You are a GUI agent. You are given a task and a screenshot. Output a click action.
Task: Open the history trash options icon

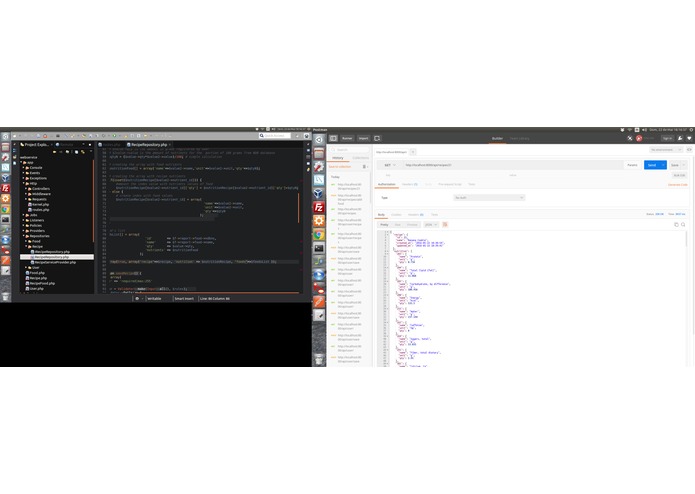(365, 167)
